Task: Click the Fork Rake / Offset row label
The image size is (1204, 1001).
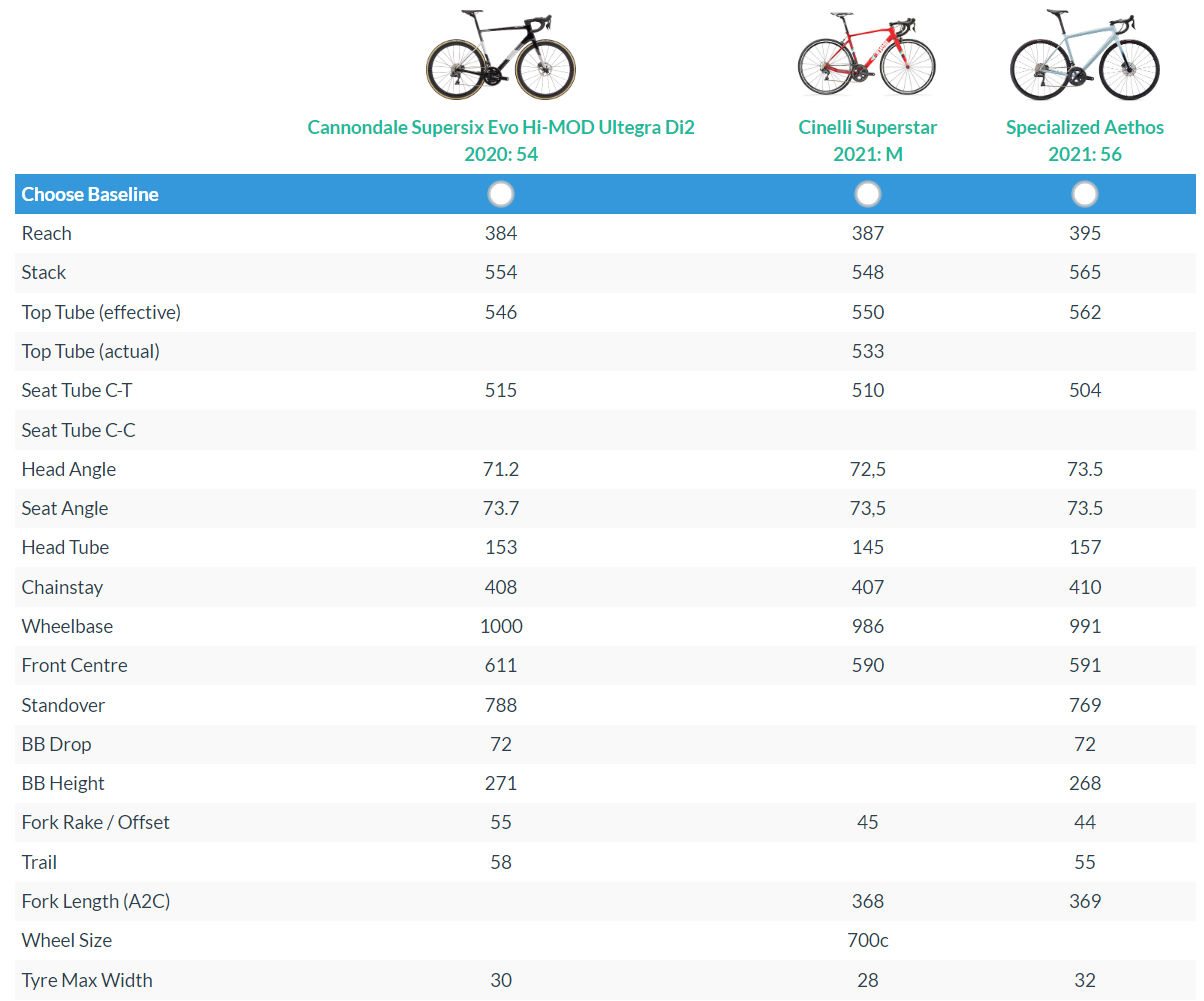Action: 96,822
